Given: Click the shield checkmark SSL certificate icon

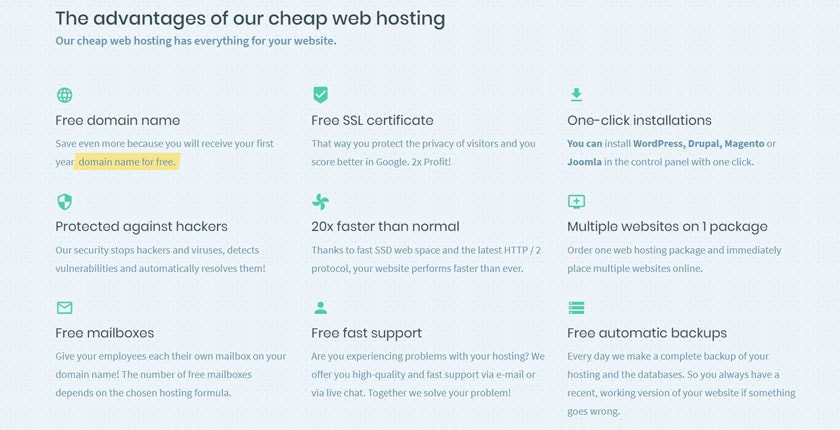Looking at the screenshot, I should click(x=320, y=95).
